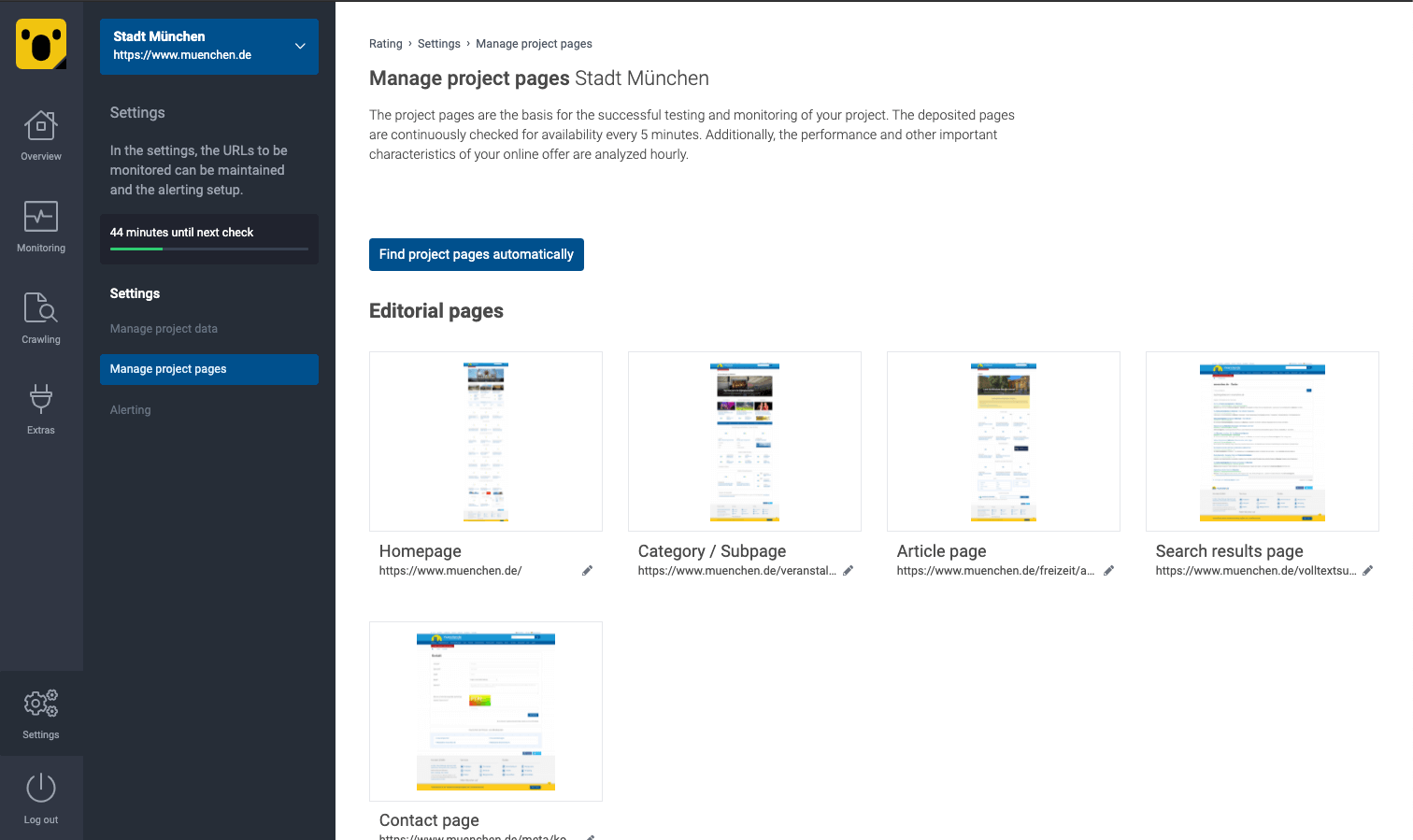
Task: Click the next check progress bar
Action: click(209, 249)
